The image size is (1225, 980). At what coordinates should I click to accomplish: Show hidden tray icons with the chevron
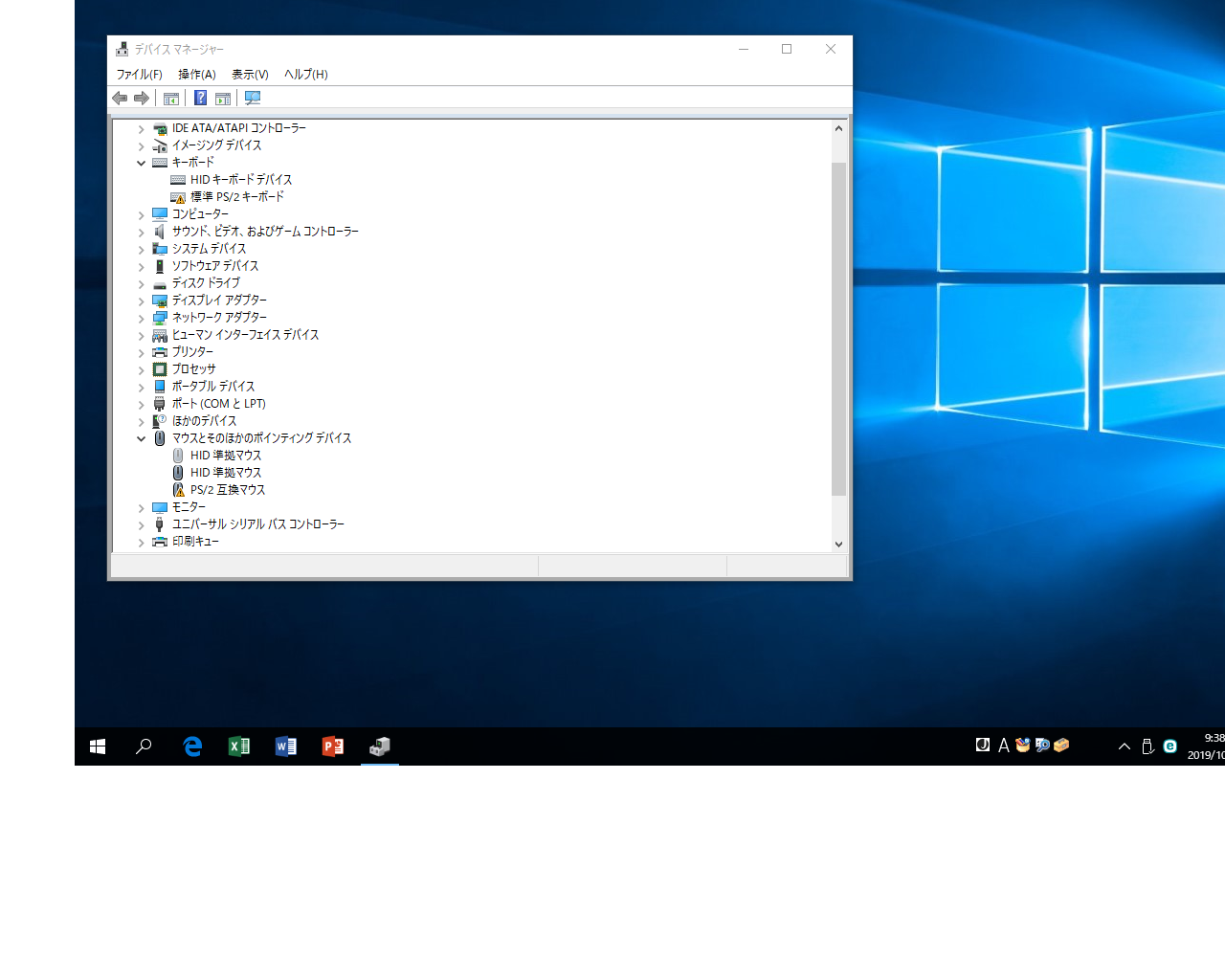pos(1125,746)
